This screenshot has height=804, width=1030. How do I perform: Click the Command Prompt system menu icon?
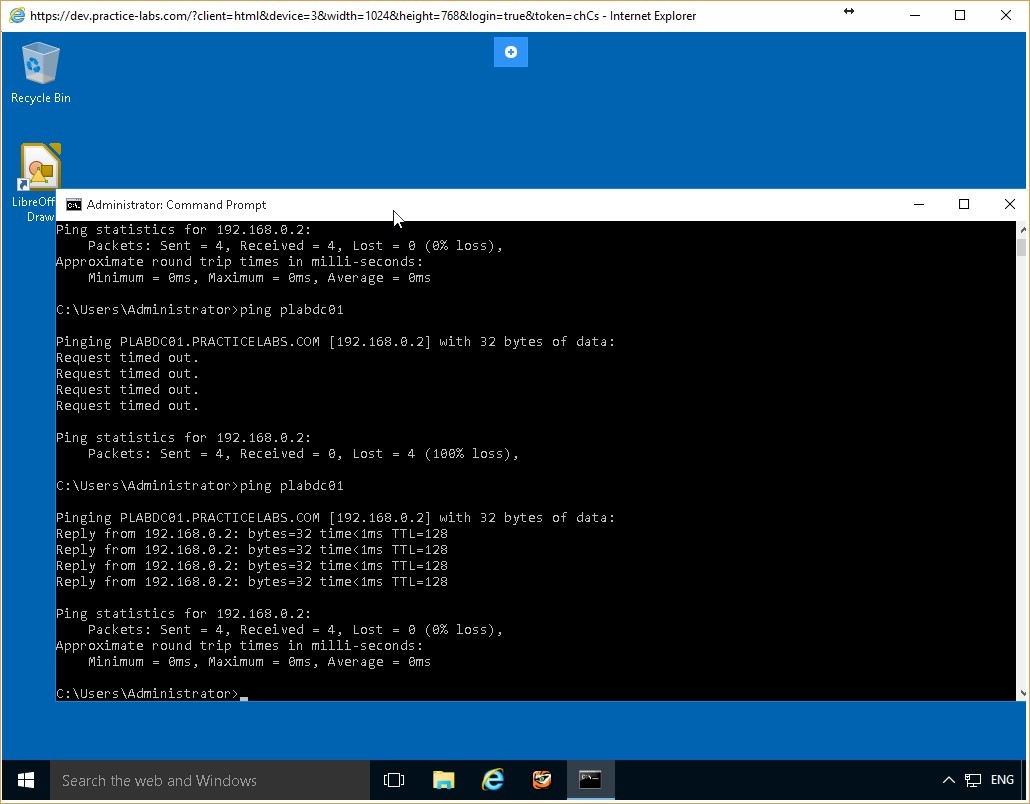coord(73,204)
